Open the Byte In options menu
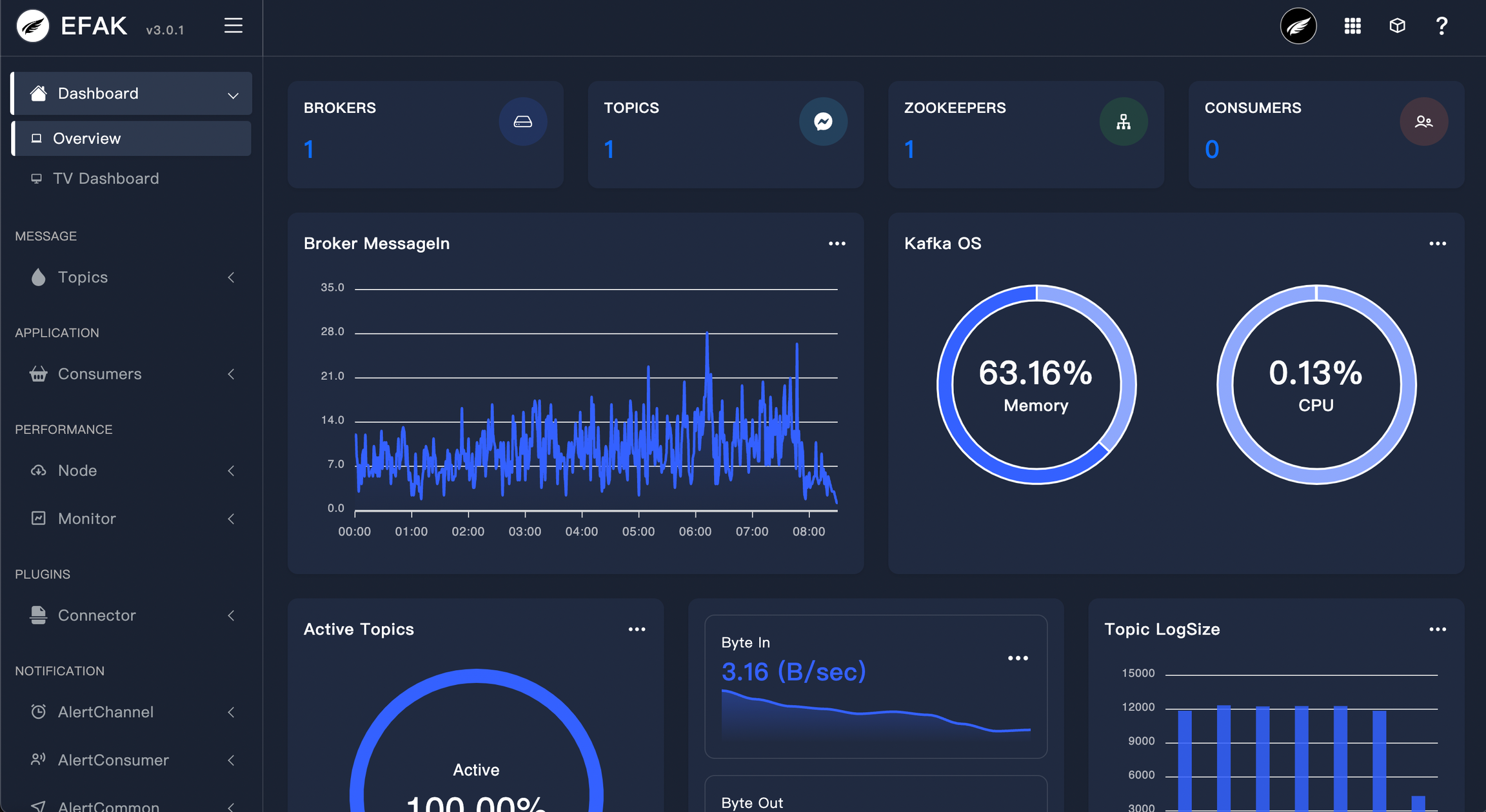The height and width of the screenshot is (812, 1486). 1017,659
